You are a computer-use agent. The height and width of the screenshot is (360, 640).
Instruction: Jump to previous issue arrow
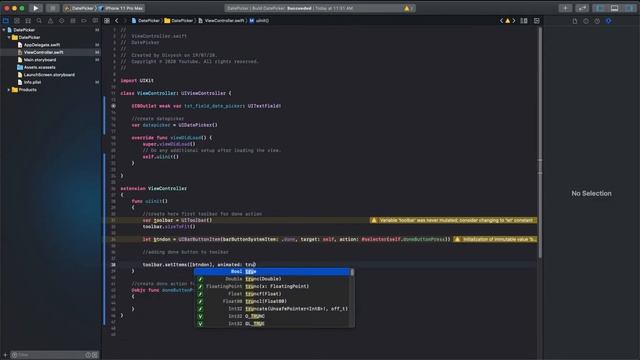(501, 20)
